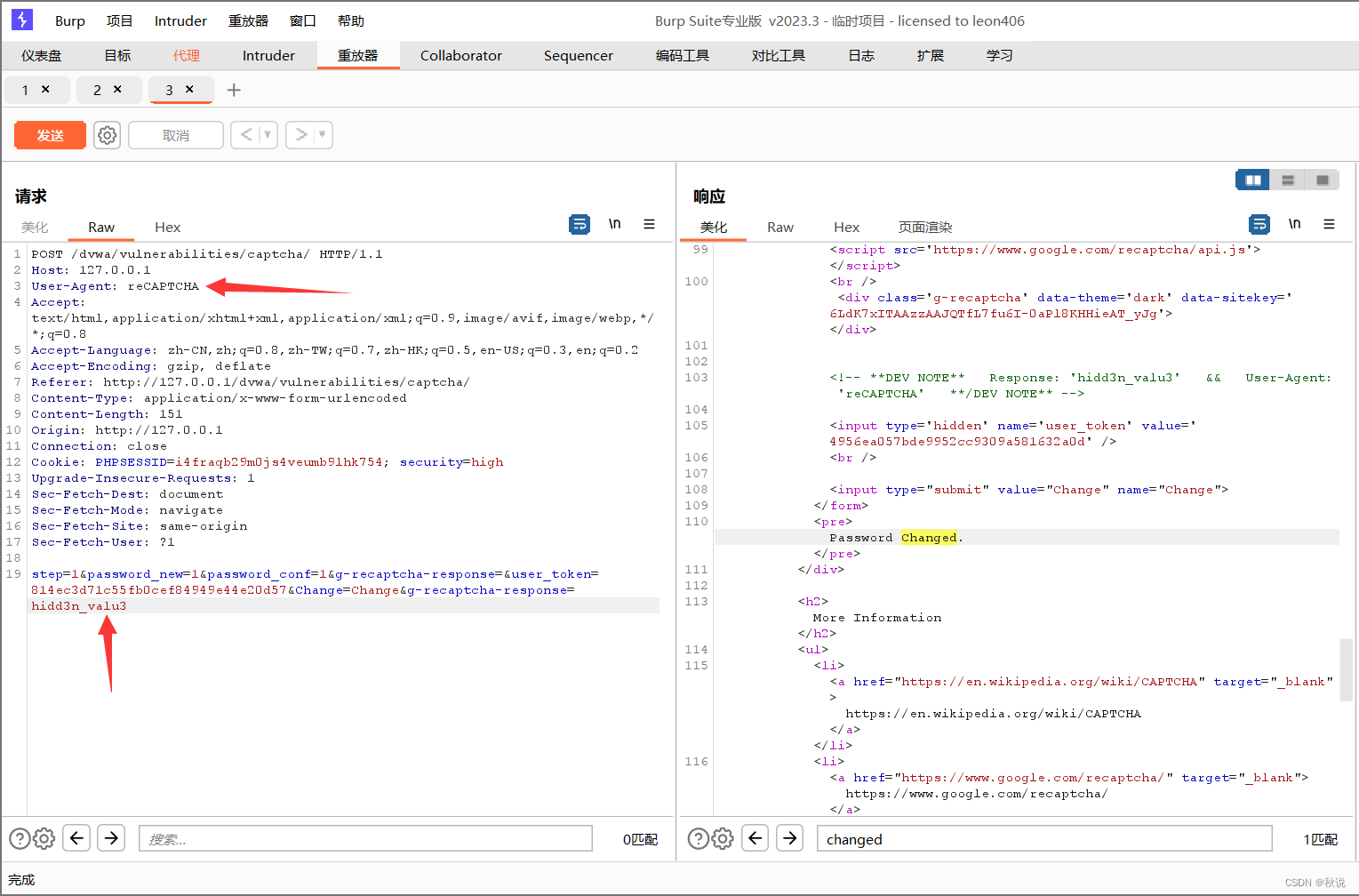Click the 取消 cancel button
1359x896 pixels.
click(176, 135)
